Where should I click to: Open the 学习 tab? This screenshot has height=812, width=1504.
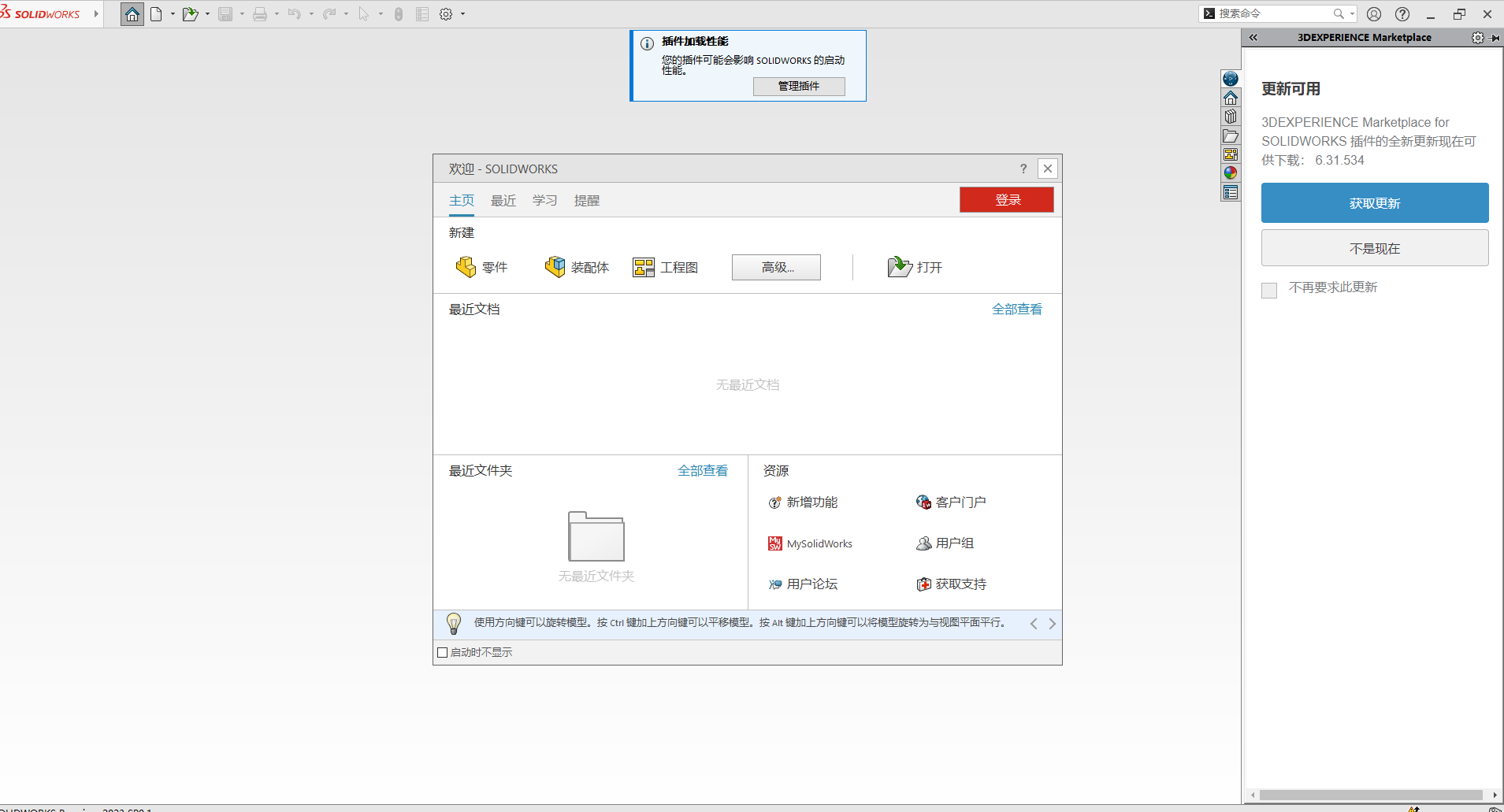[544, 200]
